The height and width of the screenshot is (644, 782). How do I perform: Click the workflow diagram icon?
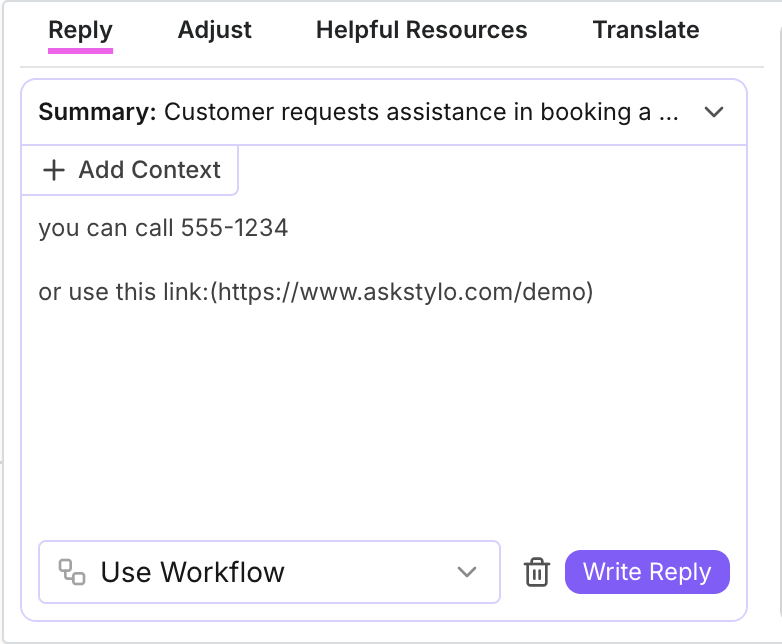click(71, 572)
